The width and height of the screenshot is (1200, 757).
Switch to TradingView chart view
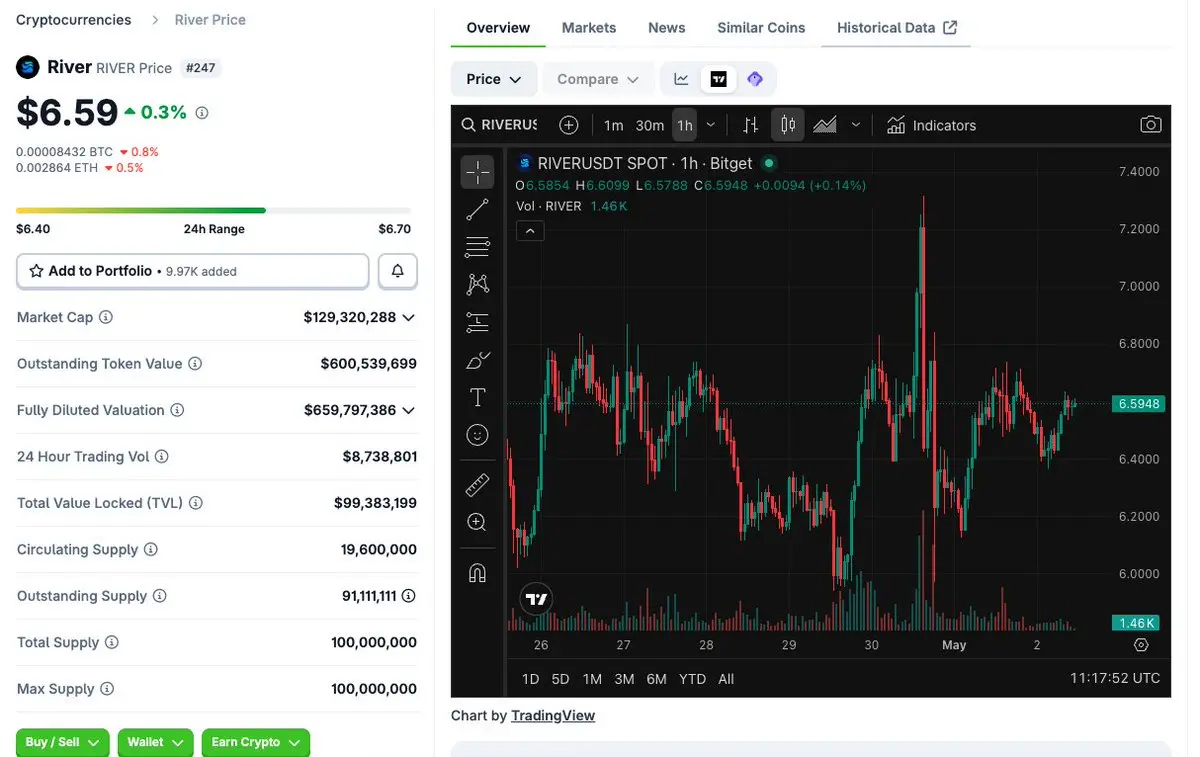click(x=718, y=79)
